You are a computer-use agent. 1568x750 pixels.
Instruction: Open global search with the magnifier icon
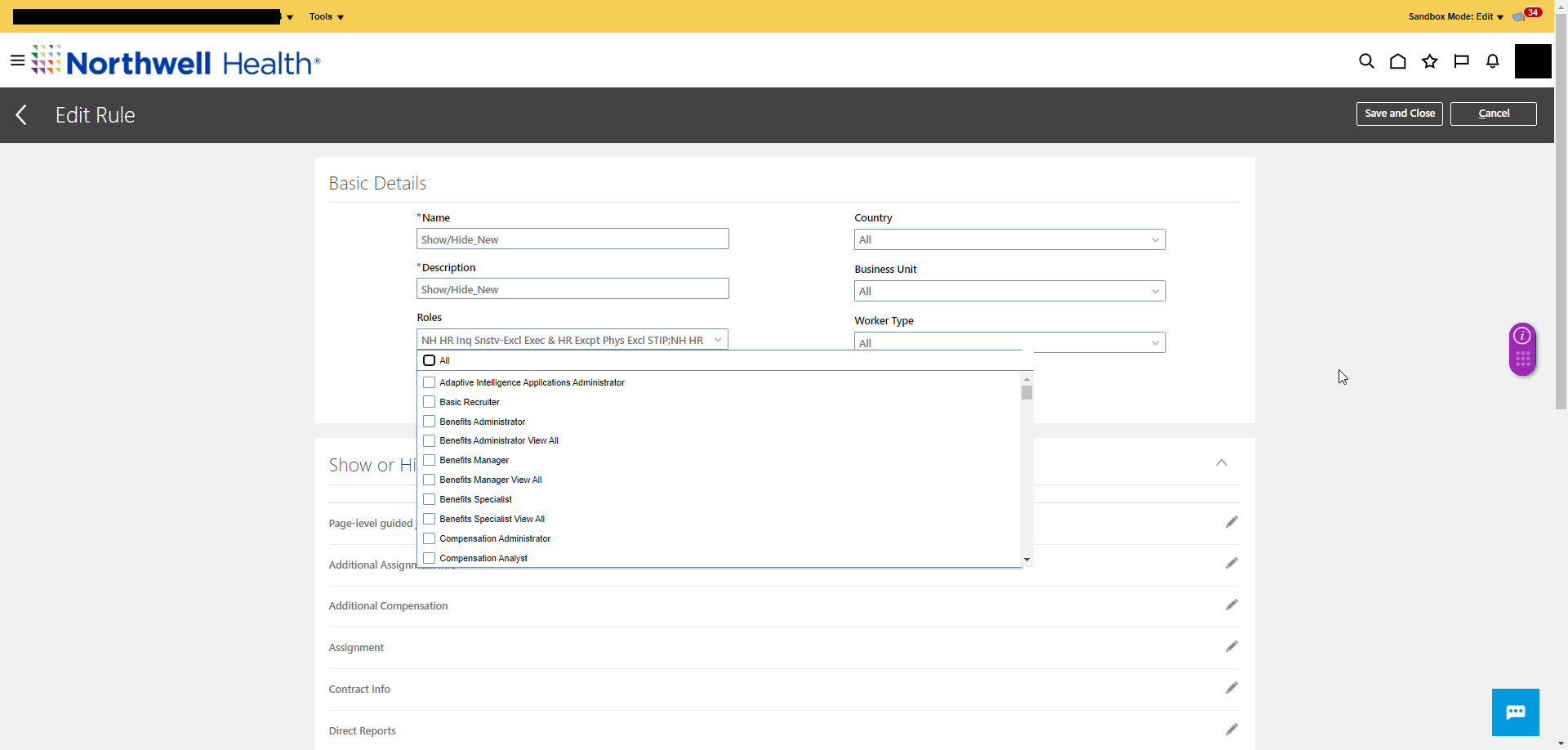point(1366,60)
